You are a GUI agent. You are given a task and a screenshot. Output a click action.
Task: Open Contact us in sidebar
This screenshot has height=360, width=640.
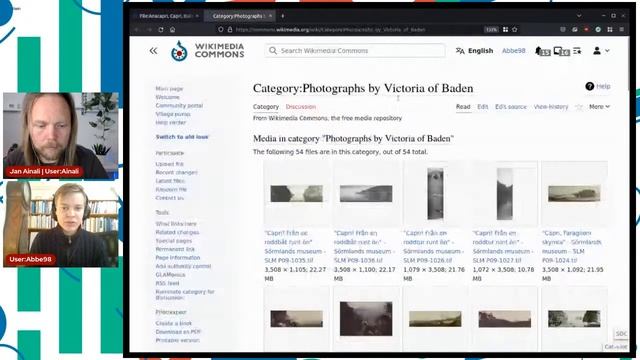[169, 198]
